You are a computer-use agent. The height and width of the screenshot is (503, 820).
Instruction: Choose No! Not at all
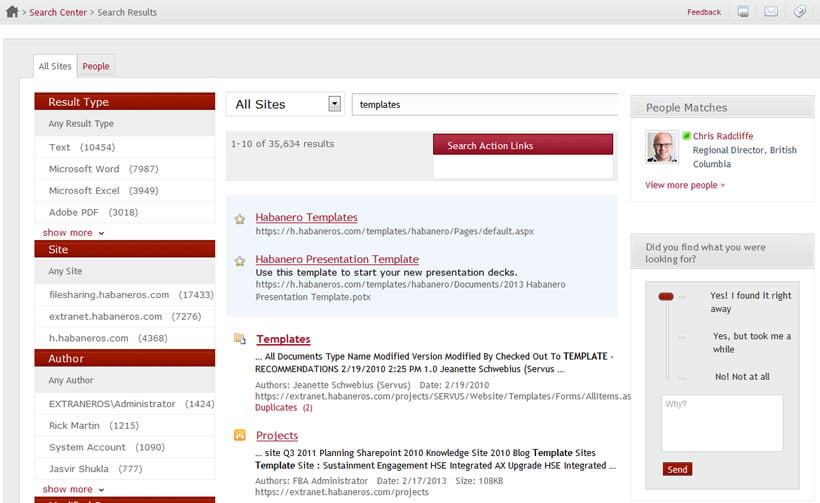point(742,376)
